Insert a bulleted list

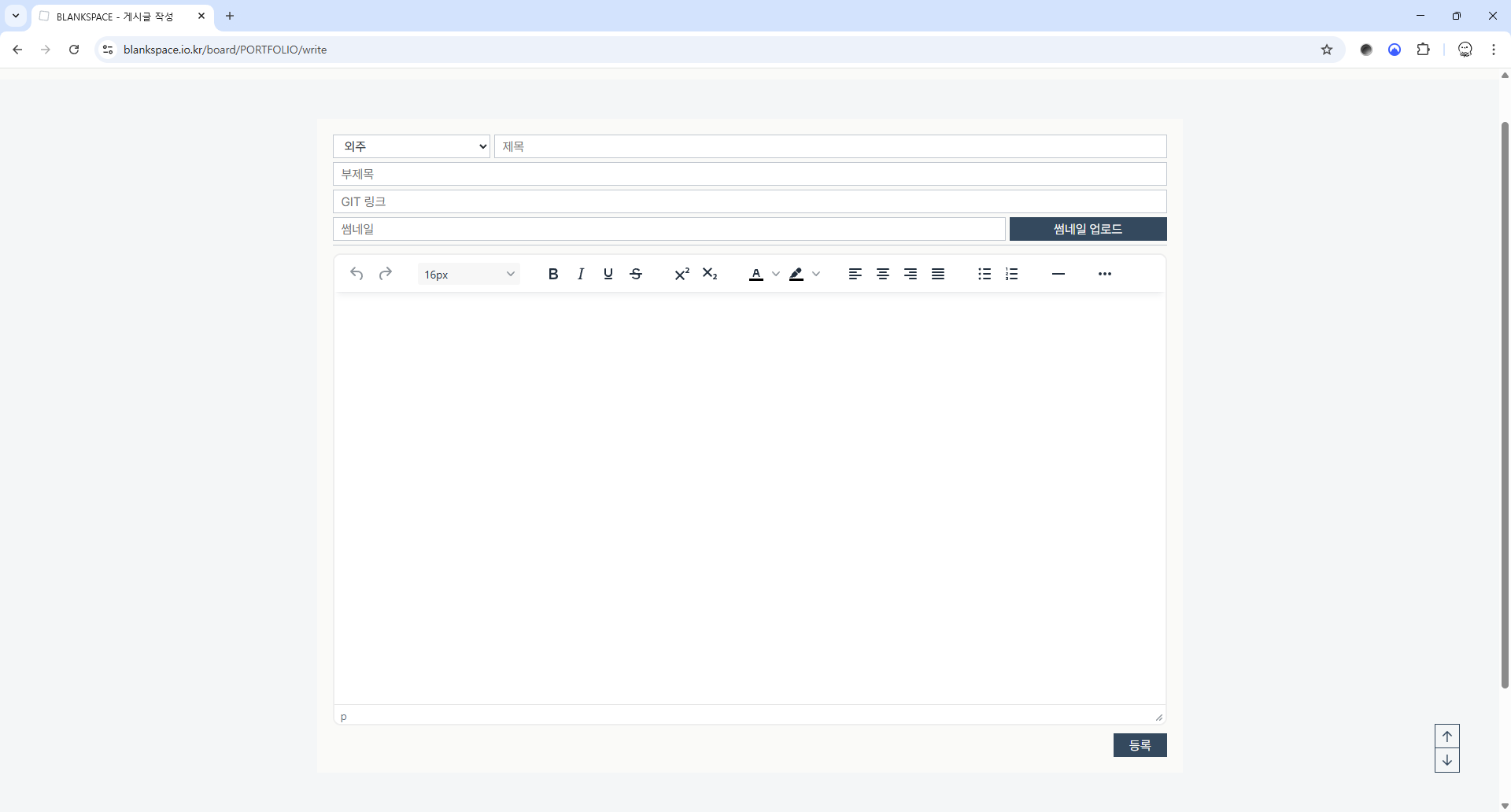coord(985,274)
